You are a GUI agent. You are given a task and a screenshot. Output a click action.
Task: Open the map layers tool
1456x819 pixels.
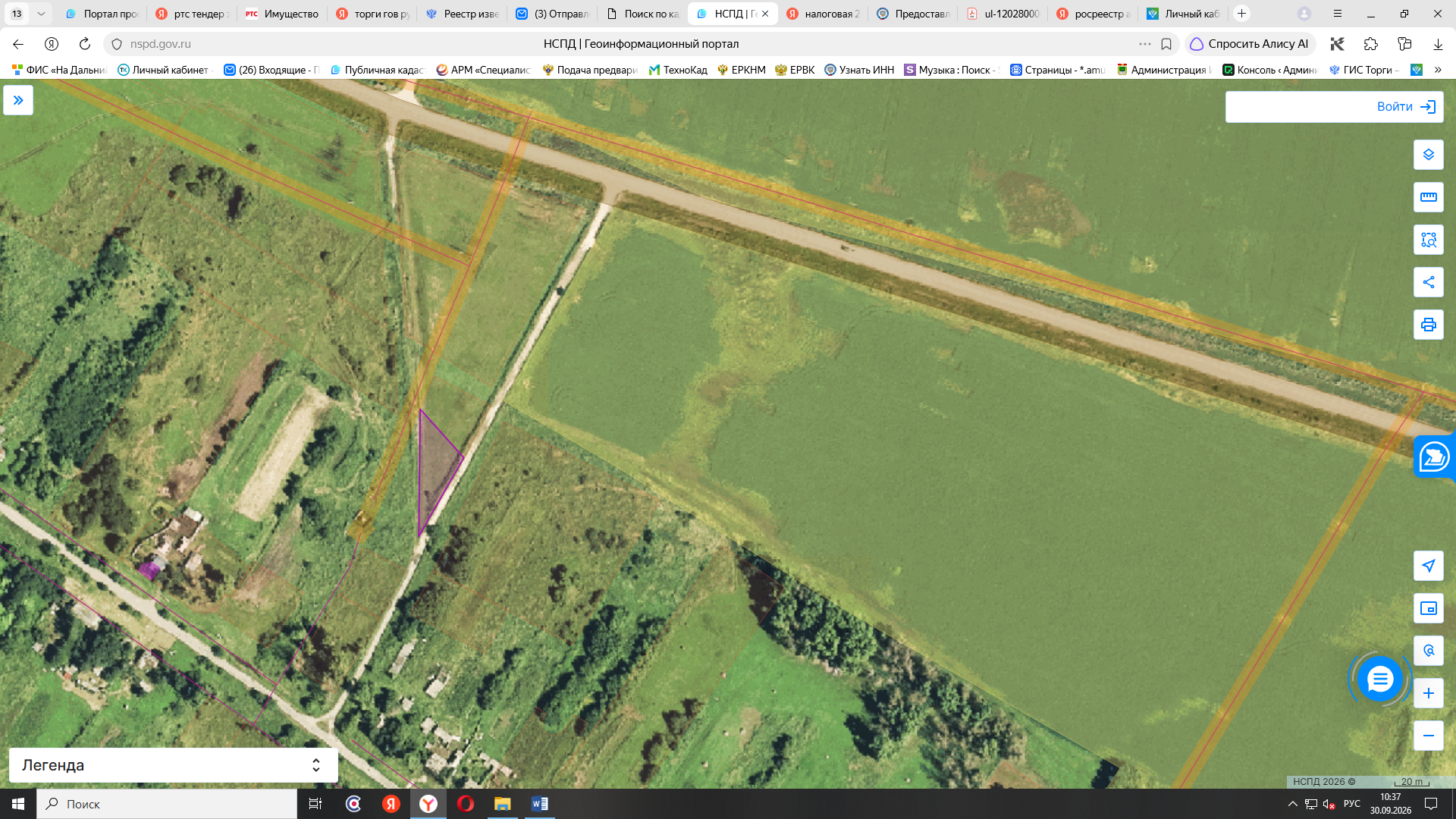tap(1429, 155)
